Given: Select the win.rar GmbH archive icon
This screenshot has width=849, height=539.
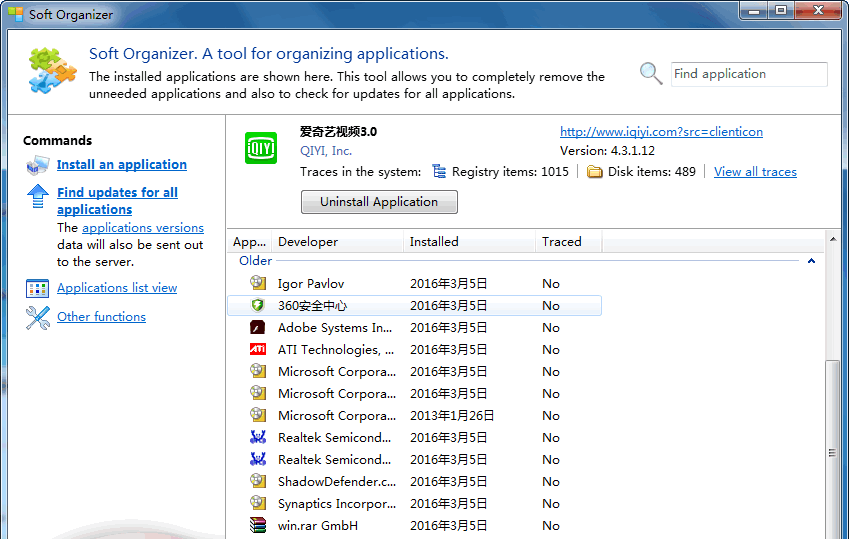Looking at the screenshot, I should 258,526.
